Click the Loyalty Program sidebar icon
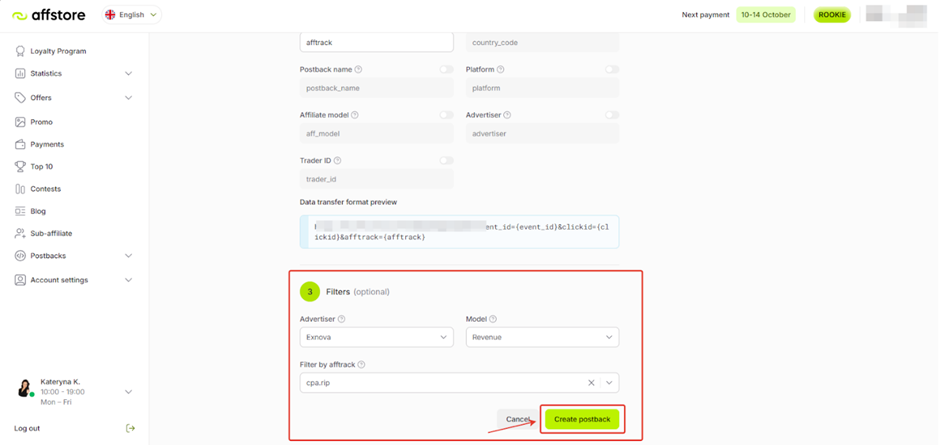Image resolution: width=940 pixels, height=445 pixels. click(20, 51)
